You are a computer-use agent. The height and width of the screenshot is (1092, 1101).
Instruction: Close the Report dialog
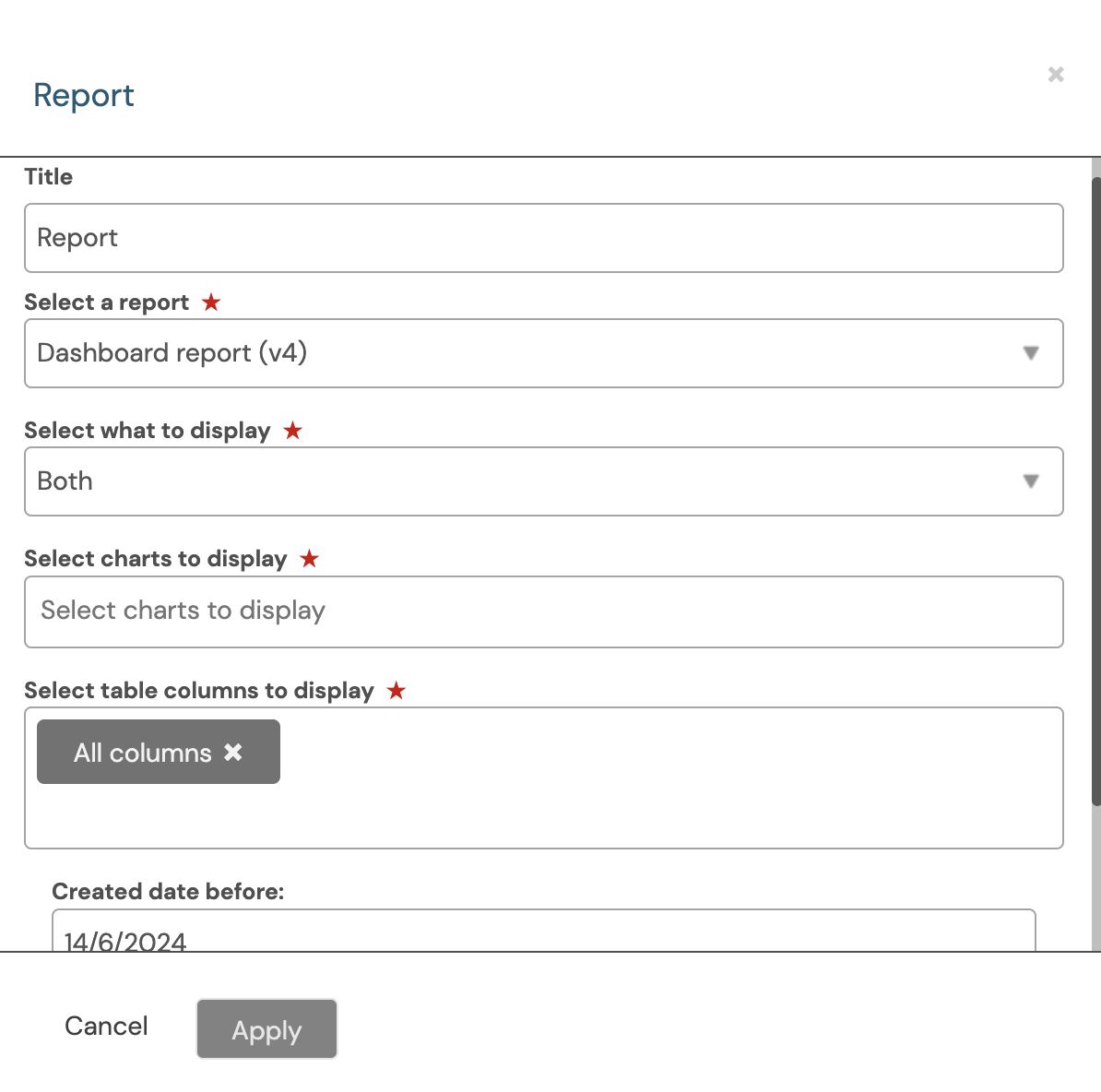click(1055, 75)
